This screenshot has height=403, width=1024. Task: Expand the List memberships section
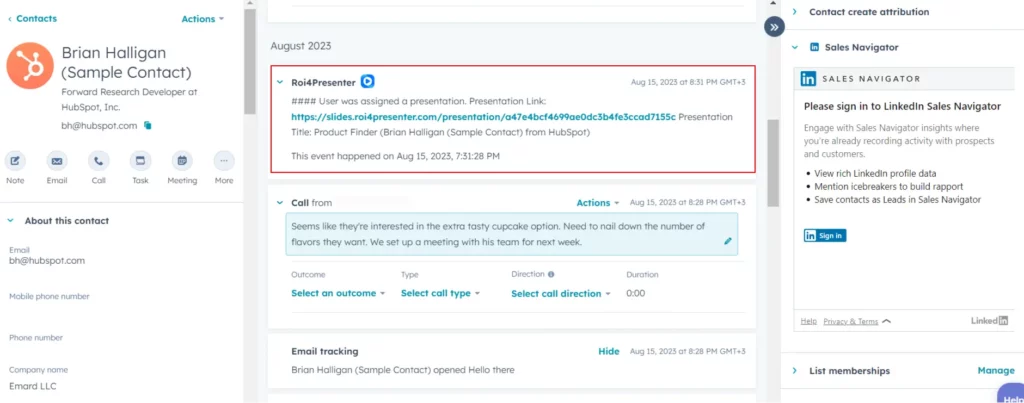tap(795, 370)
